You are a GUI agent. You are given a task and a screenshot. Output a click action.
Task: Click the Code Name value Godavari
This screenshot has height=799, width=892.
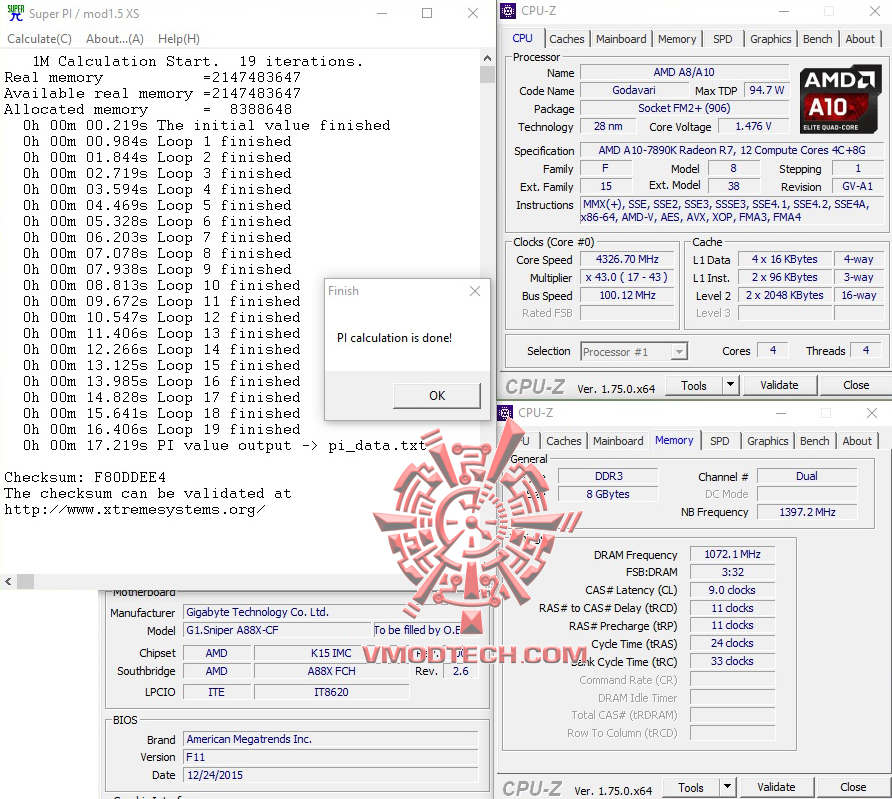point(634,90)
